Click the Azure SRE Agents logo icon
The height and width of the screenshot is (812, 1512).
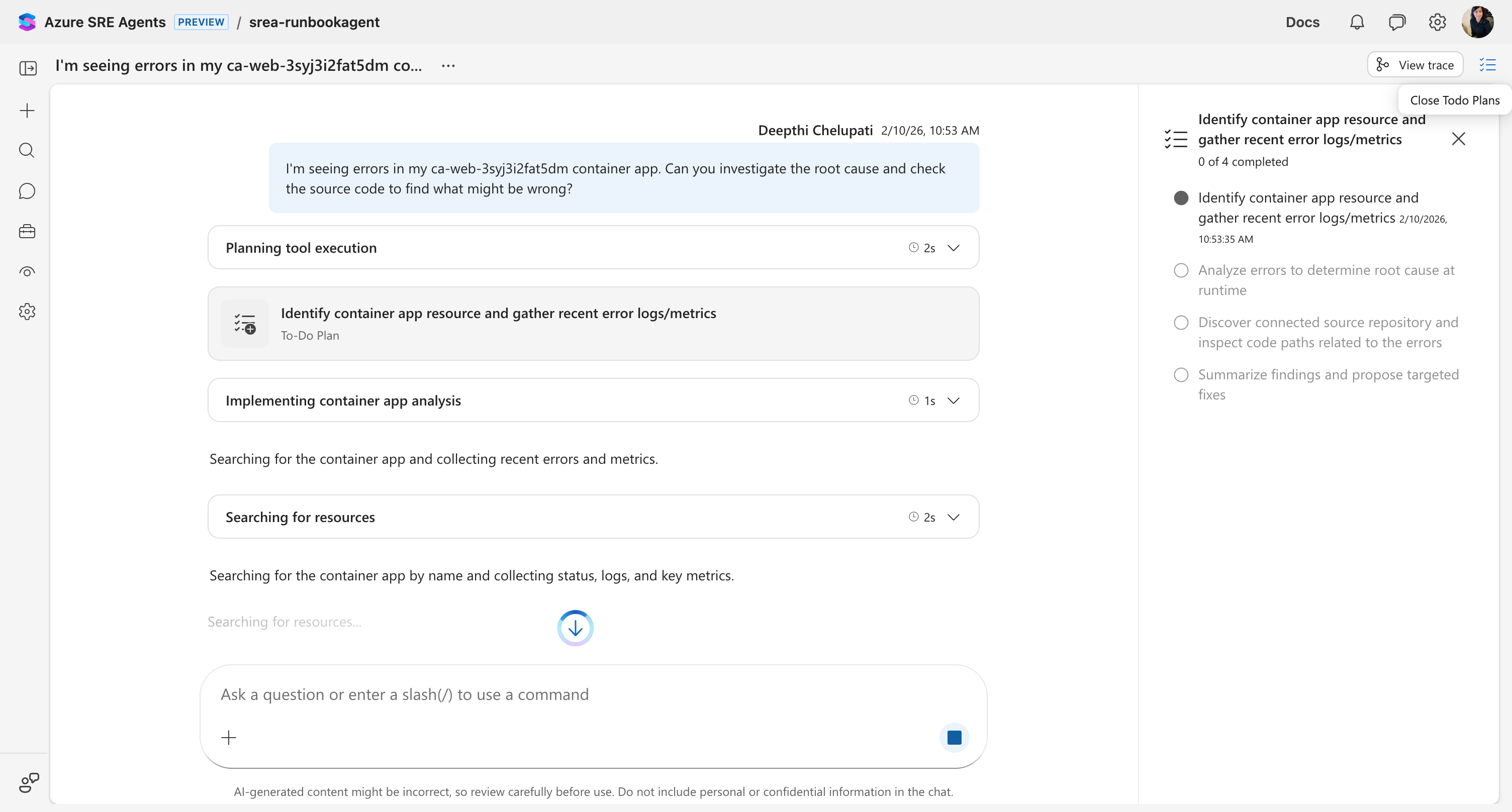(27, 22)
